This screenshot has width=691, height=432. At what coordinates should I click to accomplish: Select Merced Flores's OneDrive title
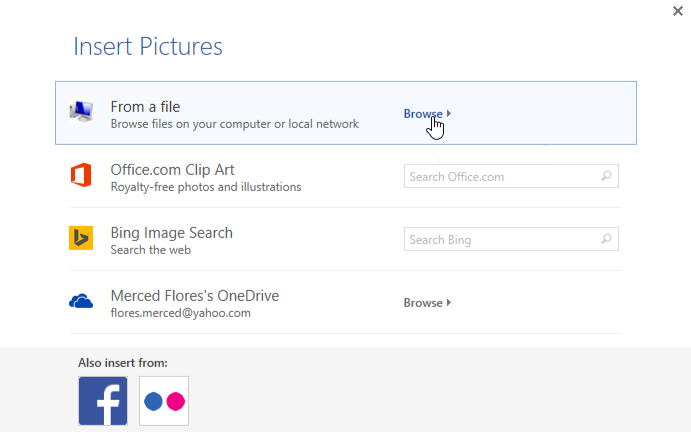tap(194, 296)
